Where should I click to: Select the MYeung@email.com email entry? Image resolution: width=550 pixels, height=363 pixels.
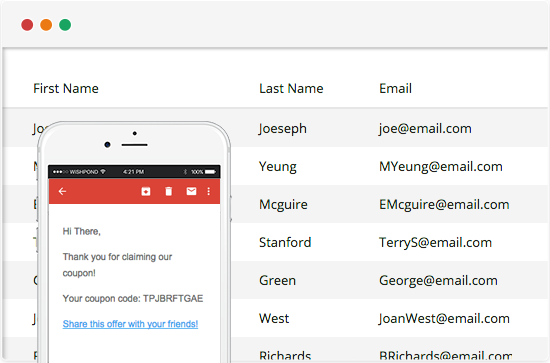[x=441, y=167]
